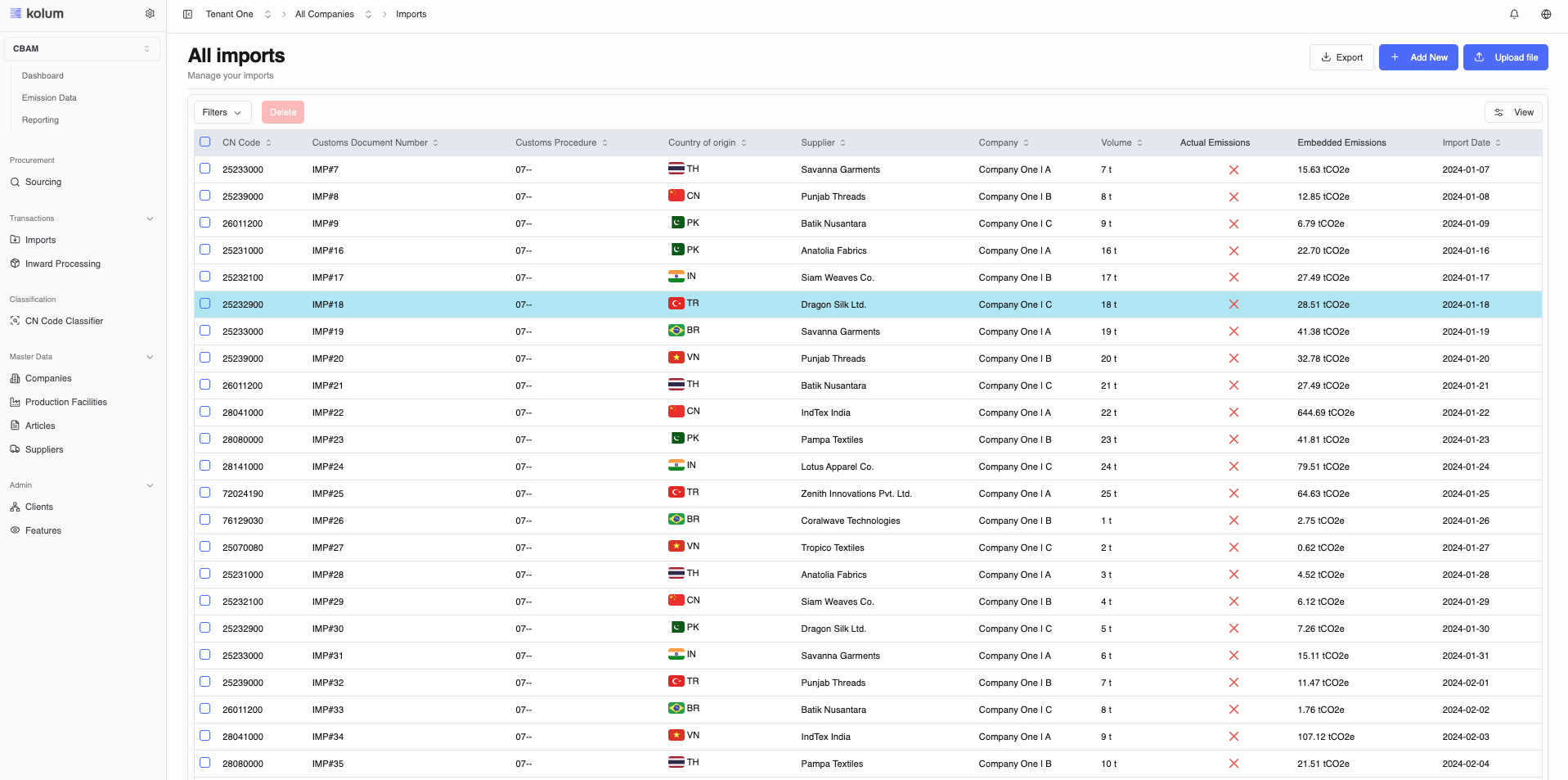Sort by CN Code column arrows
The width and height of the screenshot is (1568, 780).
(268, 143)
